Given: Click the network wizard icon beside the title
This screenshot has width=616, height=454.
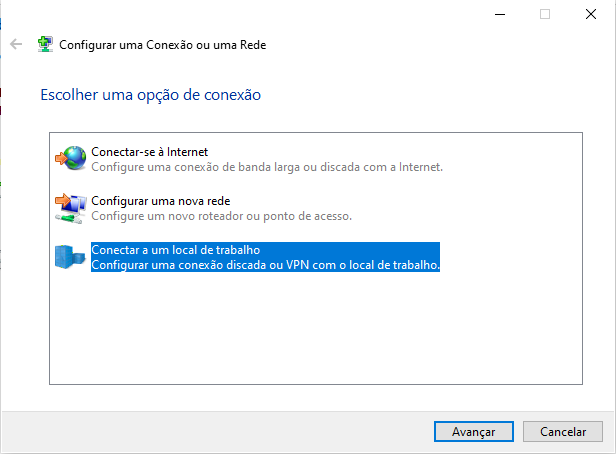Looking at the screenshot, I should [45, 44].
